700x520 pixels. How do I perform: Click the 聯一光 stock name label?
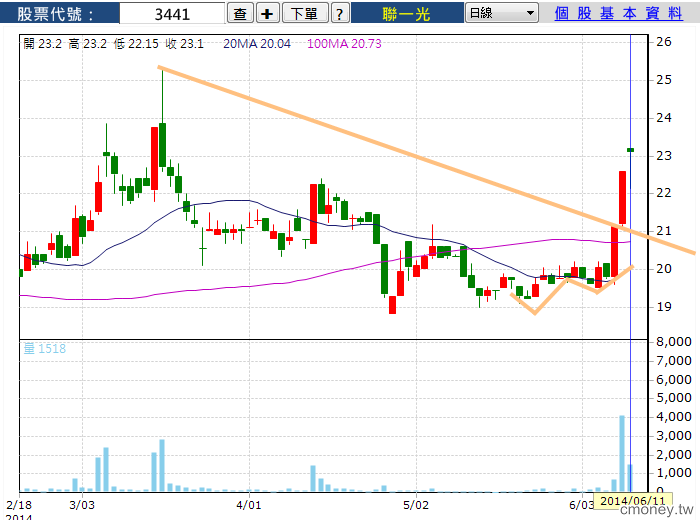(406, 14)
